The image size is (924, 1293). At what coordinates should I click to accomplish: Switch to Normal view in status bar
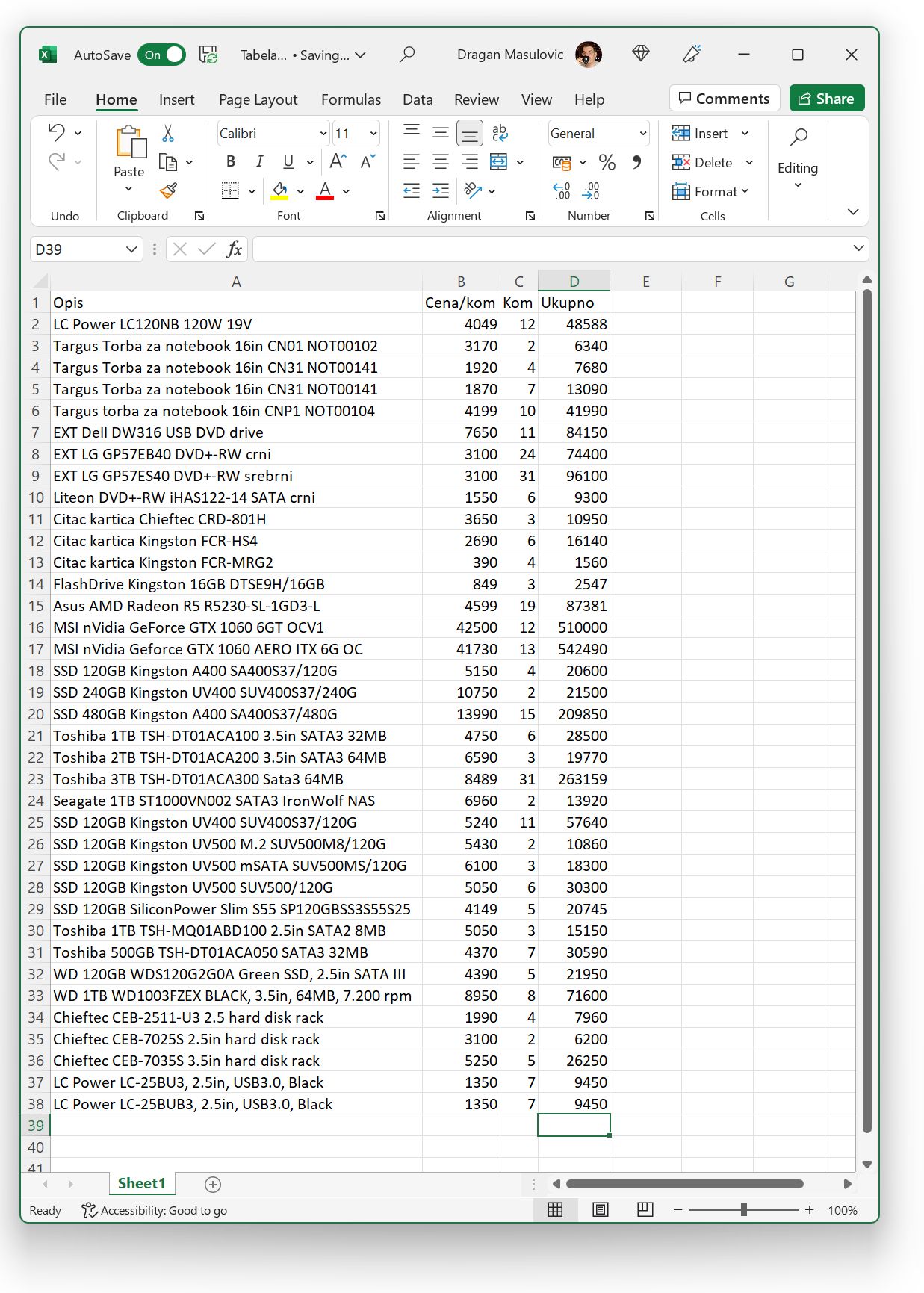click(x=555, y=1209)
